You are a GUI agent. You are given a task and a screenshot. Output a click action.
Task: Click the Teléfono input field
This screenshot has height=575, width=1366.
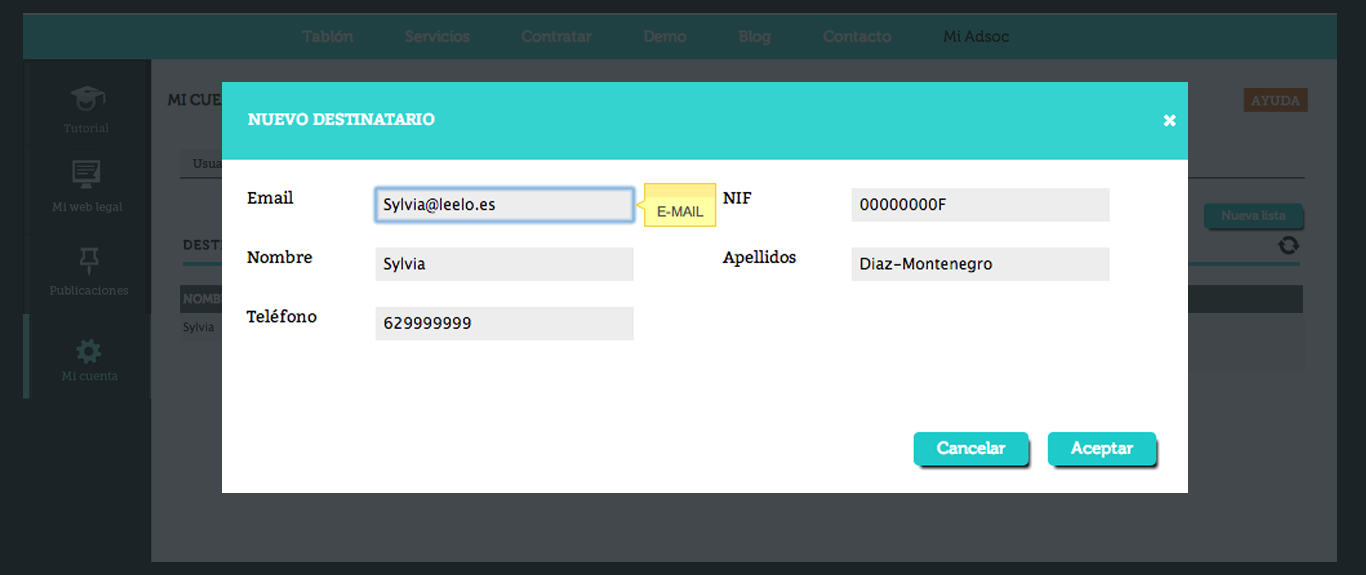pyautogui.click(x=504, y=323)
